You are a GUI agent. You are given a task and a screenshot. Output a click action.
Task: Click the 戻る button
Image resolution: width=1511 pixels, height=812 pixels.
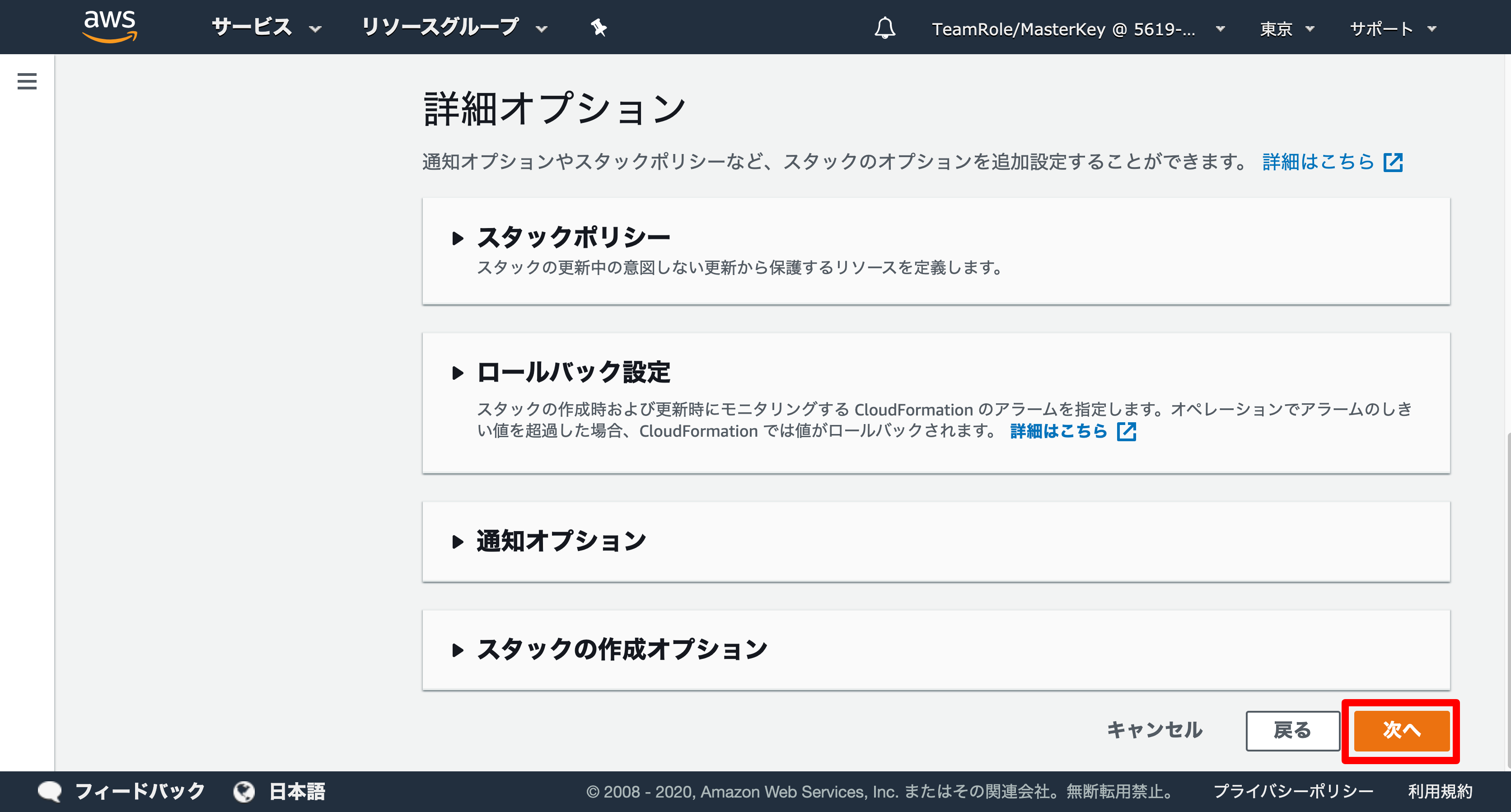click(1293, 731)
